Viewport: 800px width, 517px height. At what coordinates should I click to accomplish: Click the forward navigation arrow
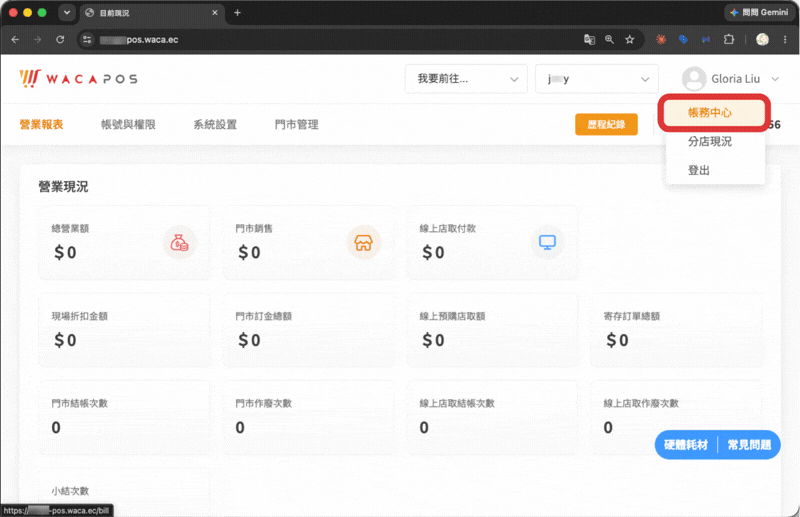38,39
